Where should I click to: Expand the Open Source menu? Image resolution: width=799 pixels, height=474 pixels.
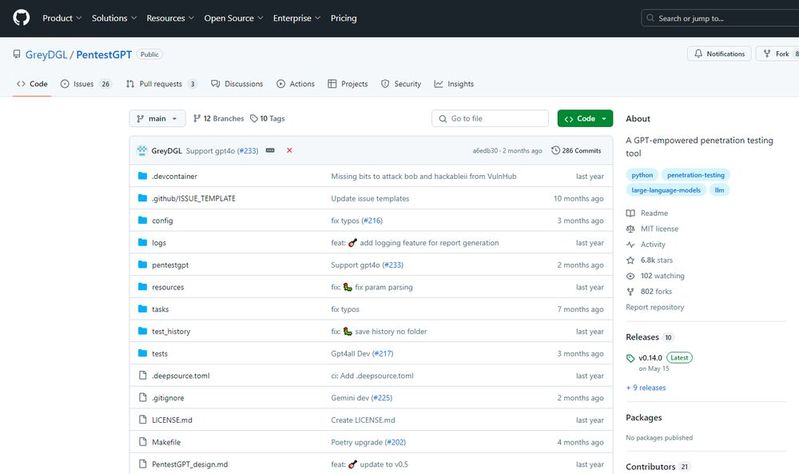point(233,18)
